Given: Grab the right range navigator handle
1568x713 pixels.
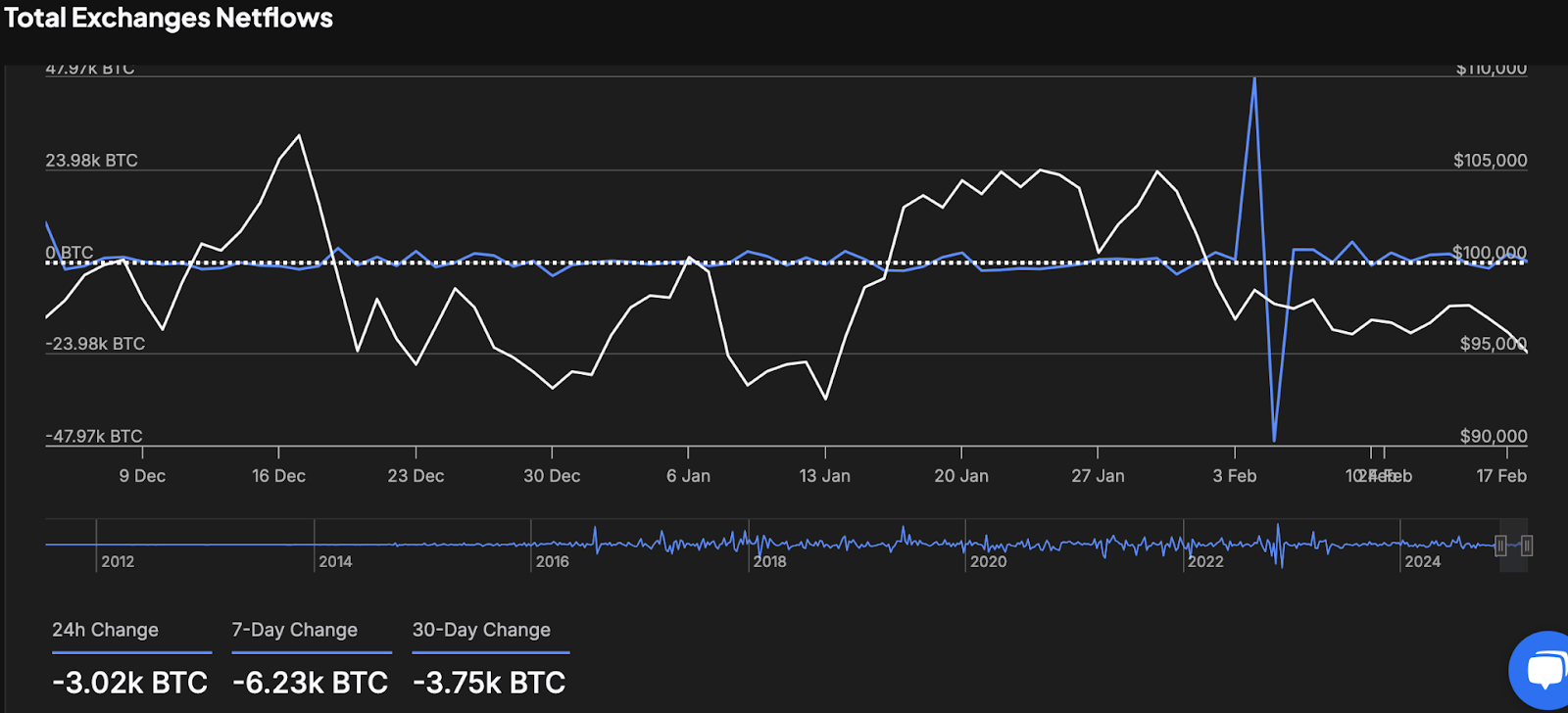Looking at the screenshot, I should (x=1527, y=546).
